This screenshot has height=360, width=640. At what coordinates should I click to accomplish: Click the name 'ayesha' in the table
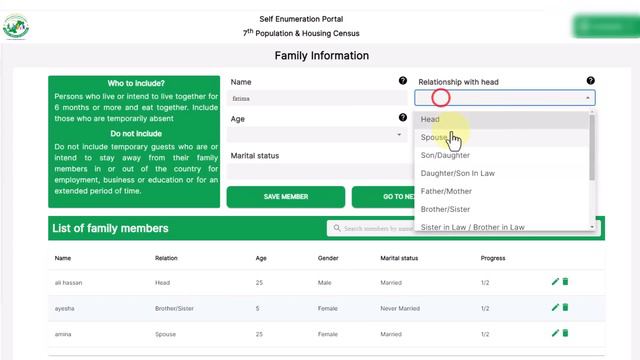pos(64,309)
